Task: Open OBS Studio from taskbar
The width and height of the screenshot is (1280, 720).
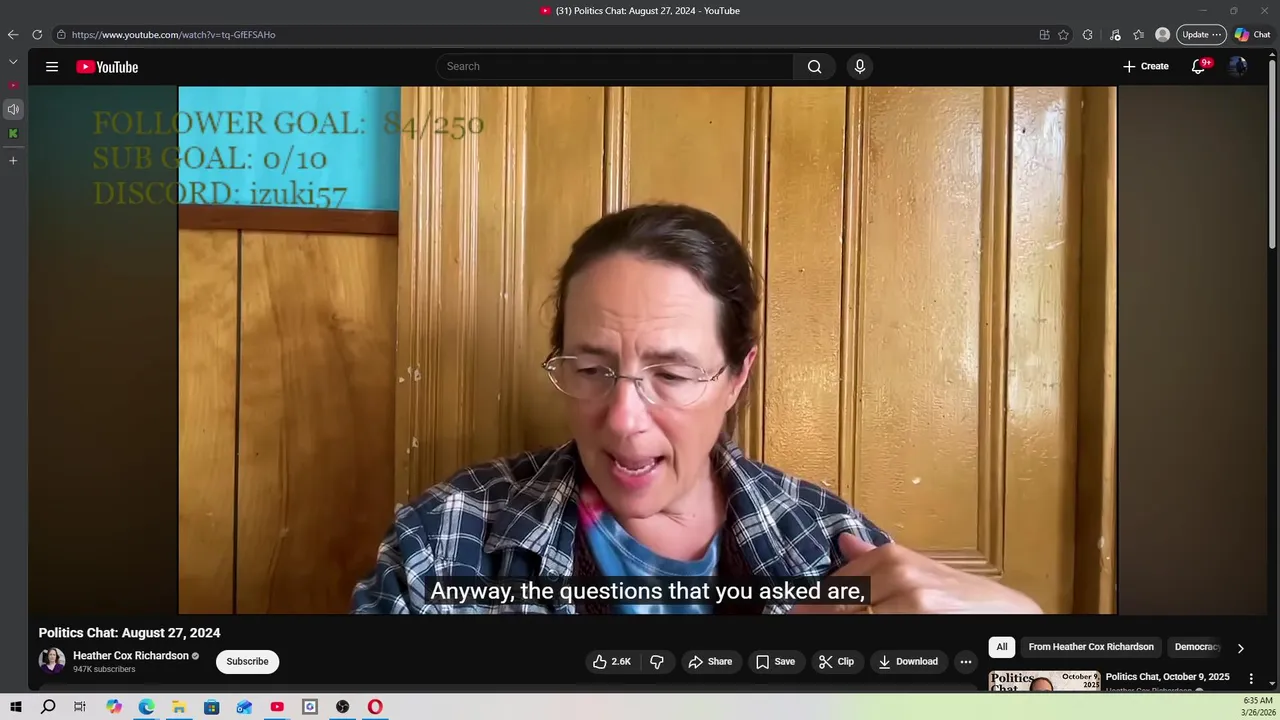Action: click(343, 707)
